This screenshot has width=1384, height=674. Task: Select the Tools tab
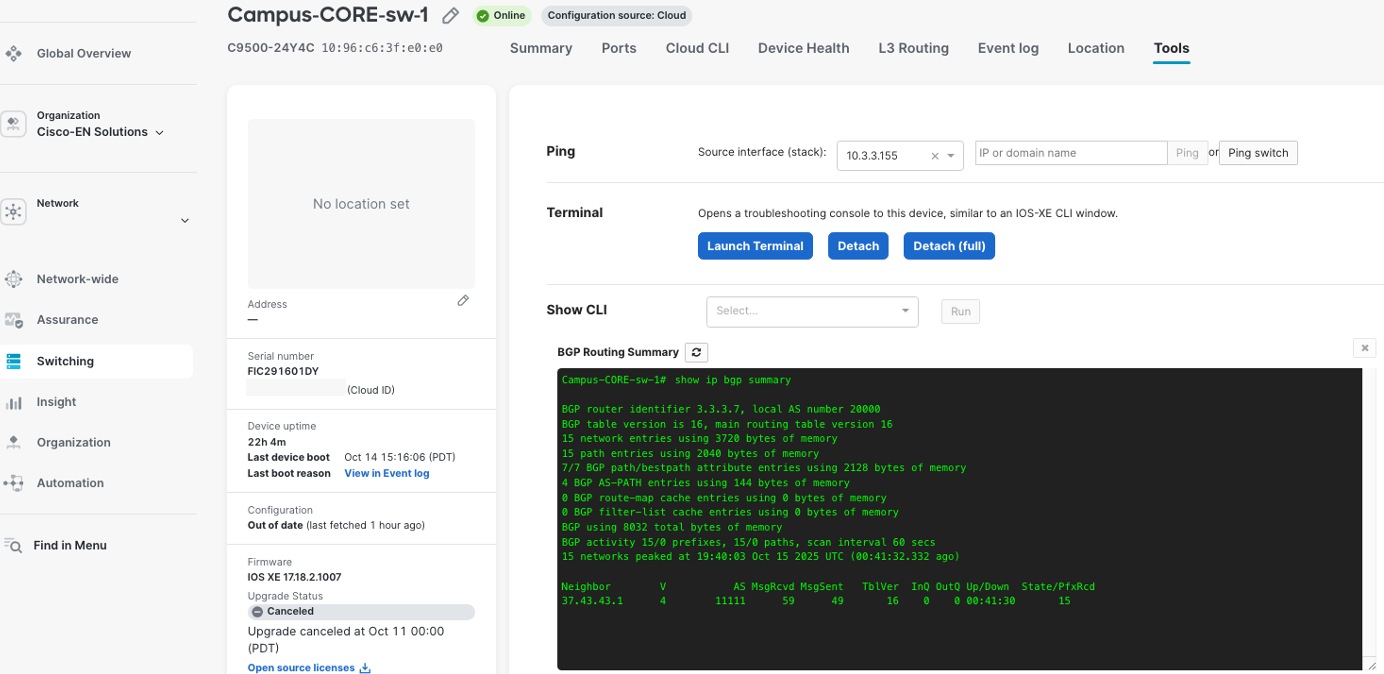(x=1171, y=48)
